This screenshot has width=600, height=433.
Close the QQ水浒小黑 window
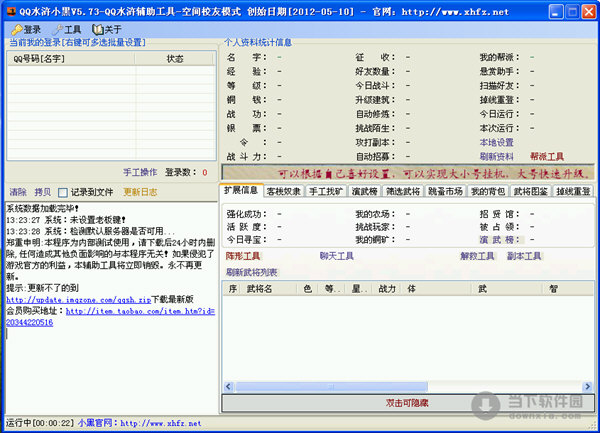tap(589, 12)
